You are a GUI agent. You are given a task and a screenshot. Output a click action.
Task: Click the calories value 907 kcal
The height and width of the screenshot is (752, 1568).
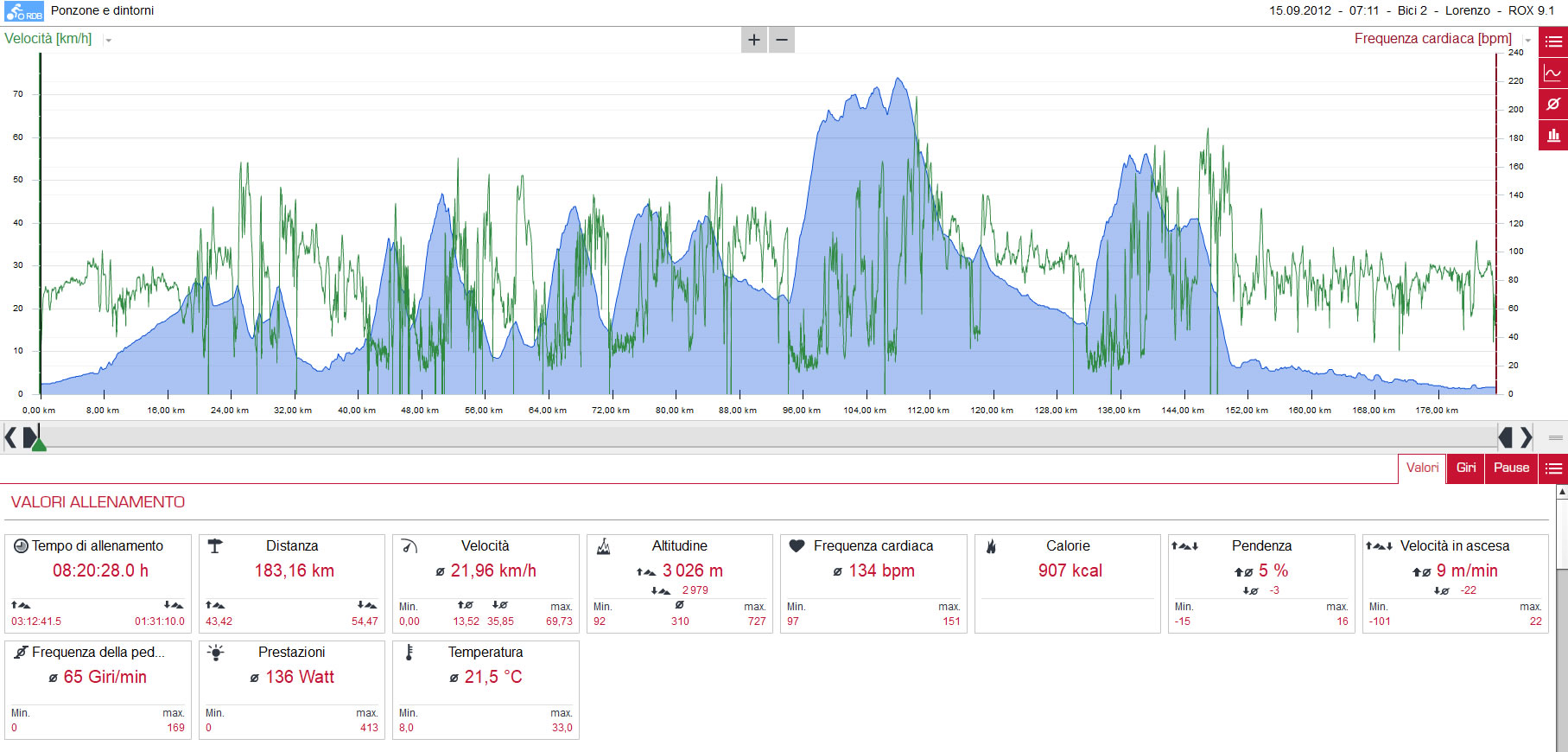tap(1070, 570)
